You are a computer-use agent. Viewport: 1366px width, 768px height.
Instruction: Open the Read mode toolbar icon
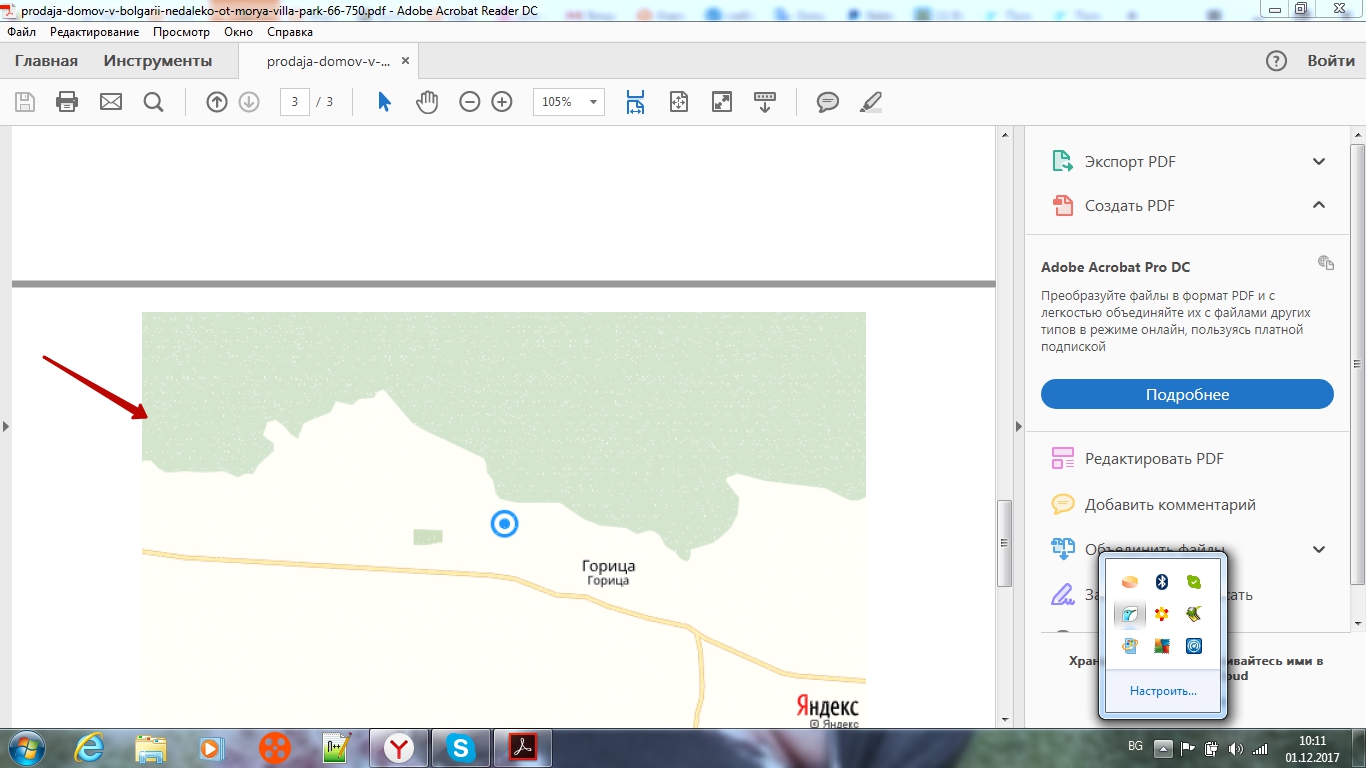pos(765,101)
